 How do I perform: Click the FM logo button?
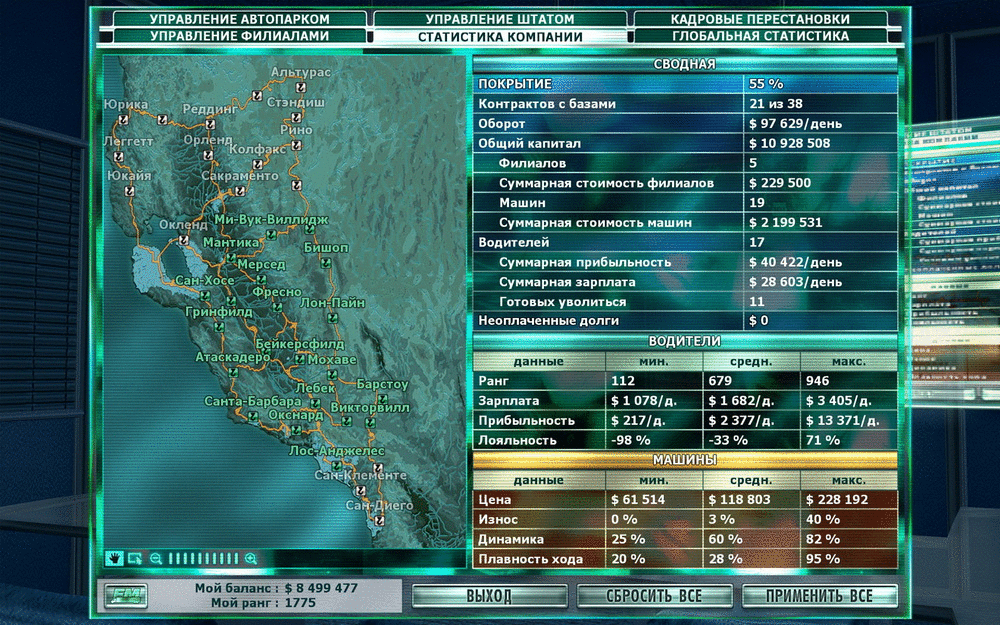(126, 596)
